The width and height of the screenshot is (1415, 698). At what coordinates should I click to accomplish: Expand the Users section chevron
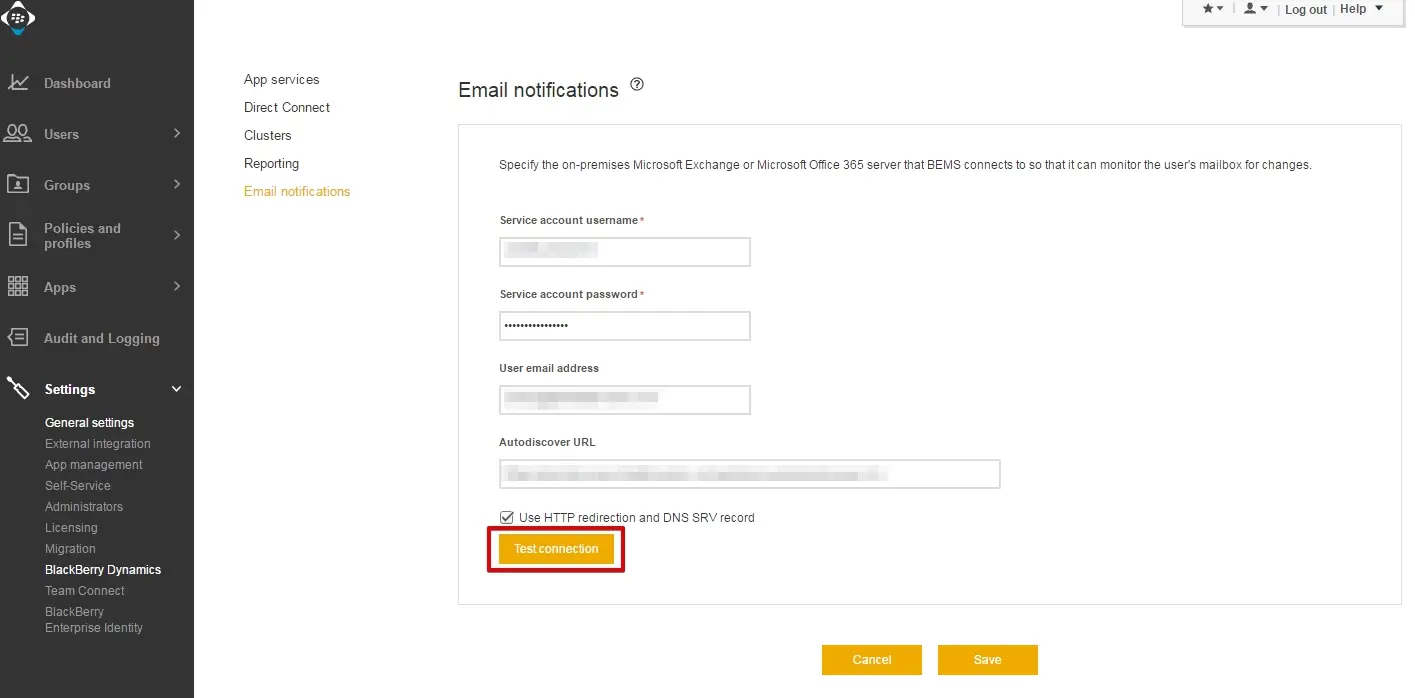pyautogui.click(x=177, y=133)
